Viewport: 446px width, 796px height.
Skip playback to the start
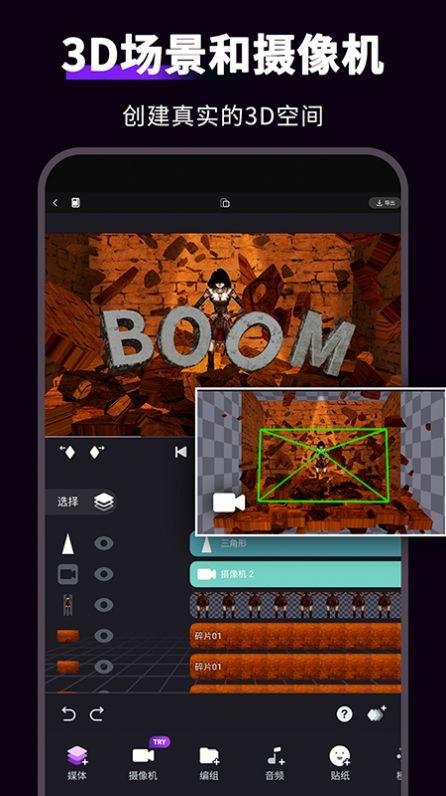click(181, 452)
